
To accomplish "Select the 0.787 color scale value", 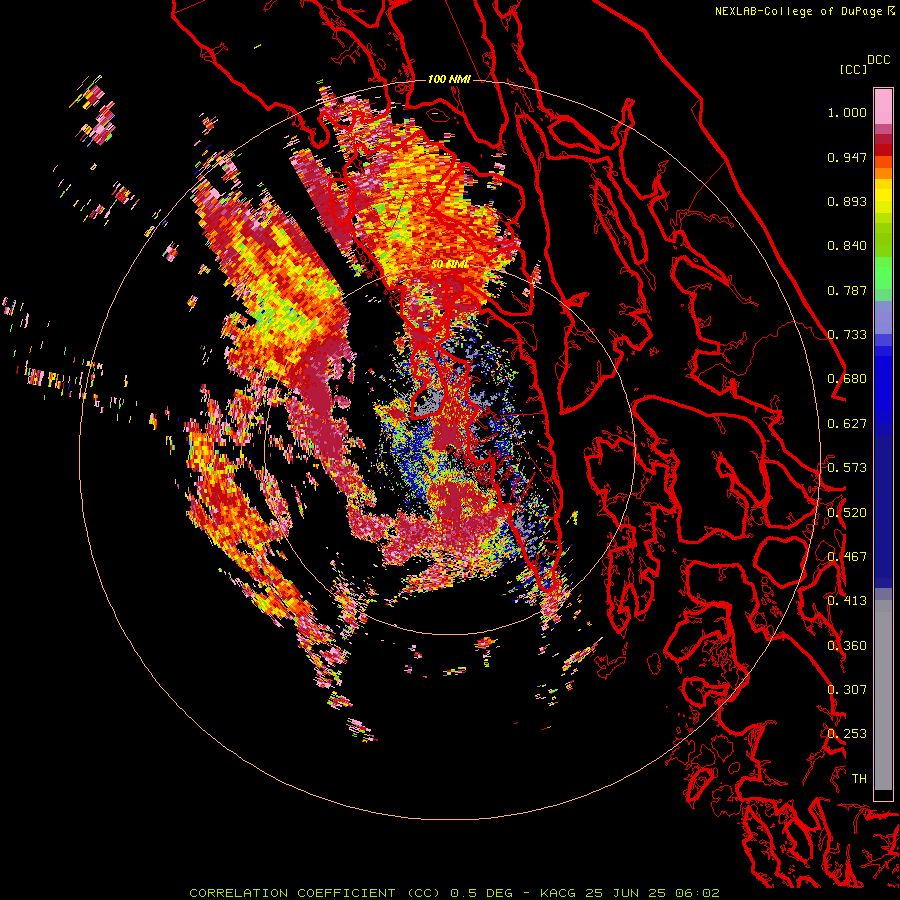I will pos(847,290).
